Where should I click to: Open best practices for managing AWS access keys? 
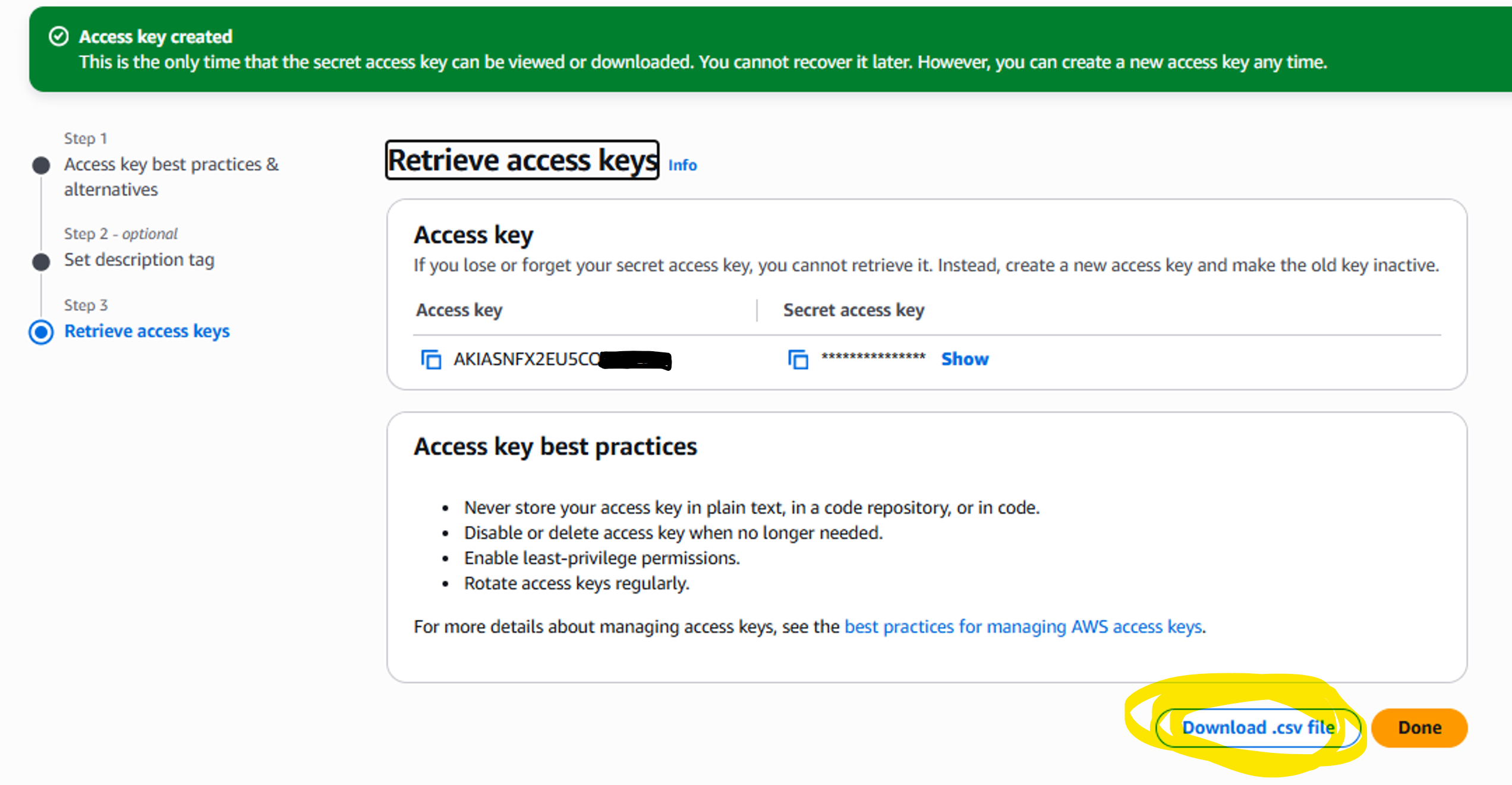(x=1023, y=626)
